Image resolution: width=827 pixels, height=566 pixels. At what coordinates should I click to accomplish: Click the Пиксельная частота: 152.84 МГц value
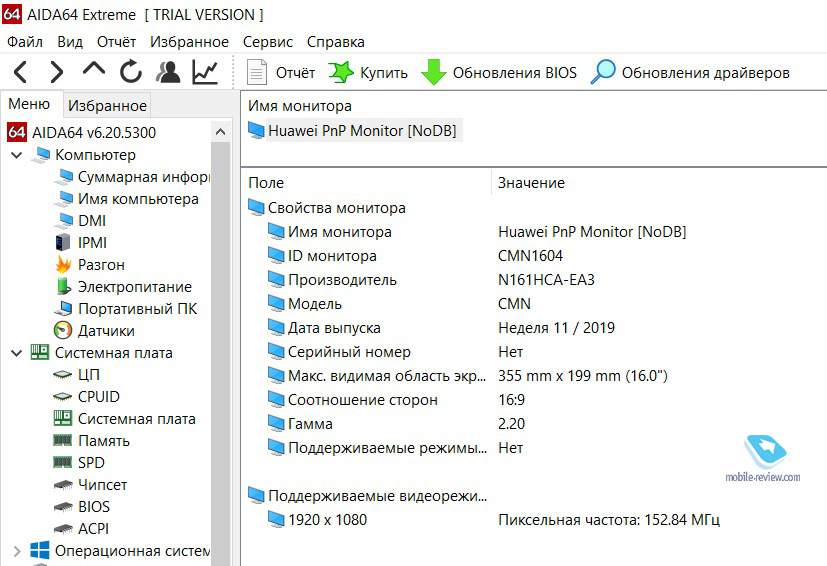(609, 520)
